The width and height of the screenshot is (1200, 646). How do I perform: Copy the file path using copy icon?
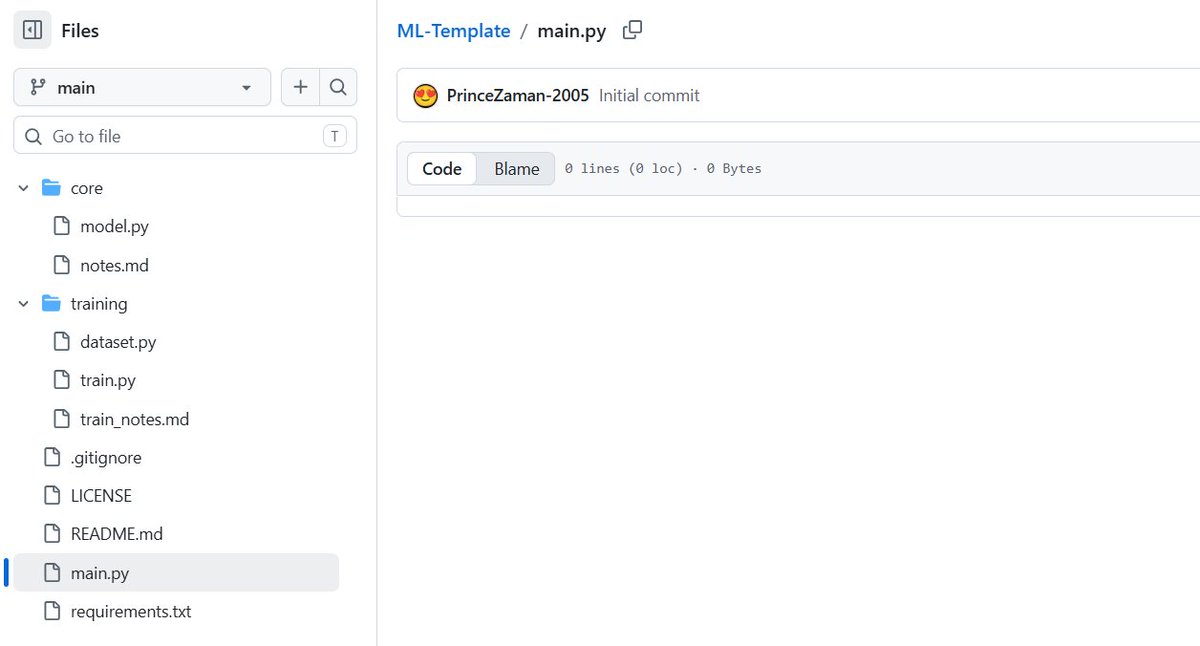click(x=632, y=31)
